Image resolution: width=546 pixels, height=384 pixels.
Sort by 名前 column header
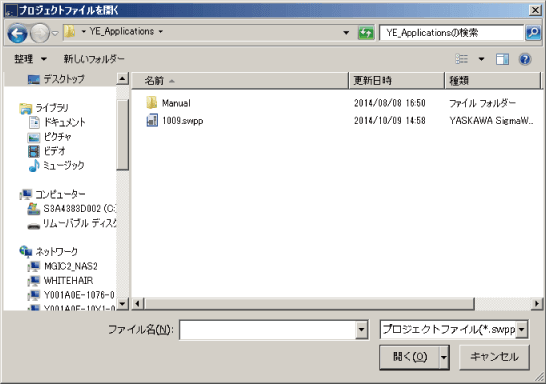pos(240,81)
